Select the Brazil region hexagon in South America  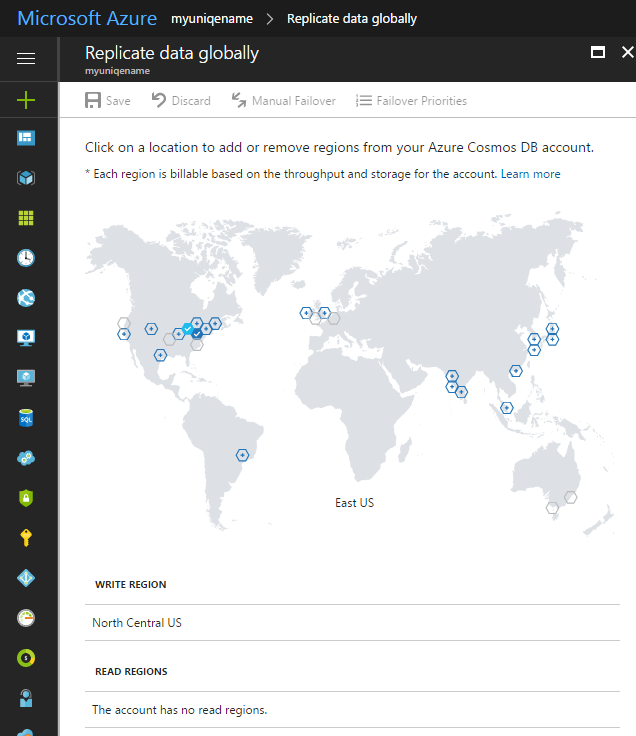tap(242, 455)
